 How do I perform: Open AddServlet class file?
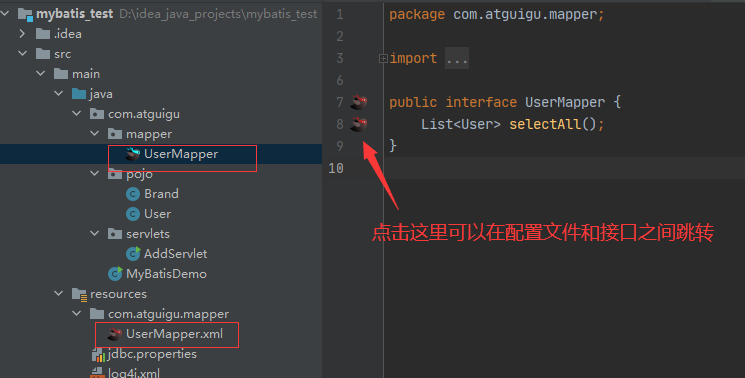[x=175, y=254]
